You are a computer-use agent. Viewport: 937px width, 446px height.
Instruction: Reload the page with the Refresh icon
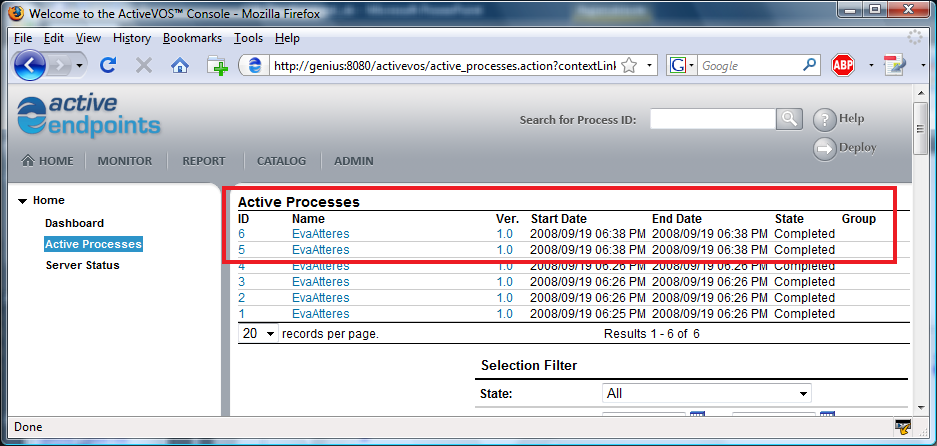[x=108, y=65]
